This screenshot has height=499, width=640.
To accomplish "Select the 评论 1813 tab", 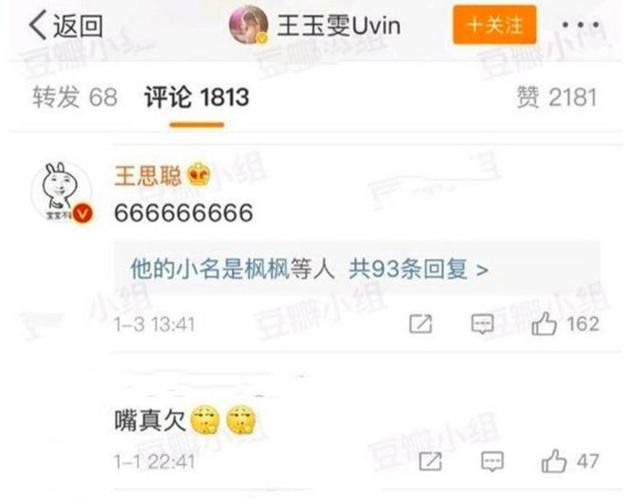I will pos(196,97).
